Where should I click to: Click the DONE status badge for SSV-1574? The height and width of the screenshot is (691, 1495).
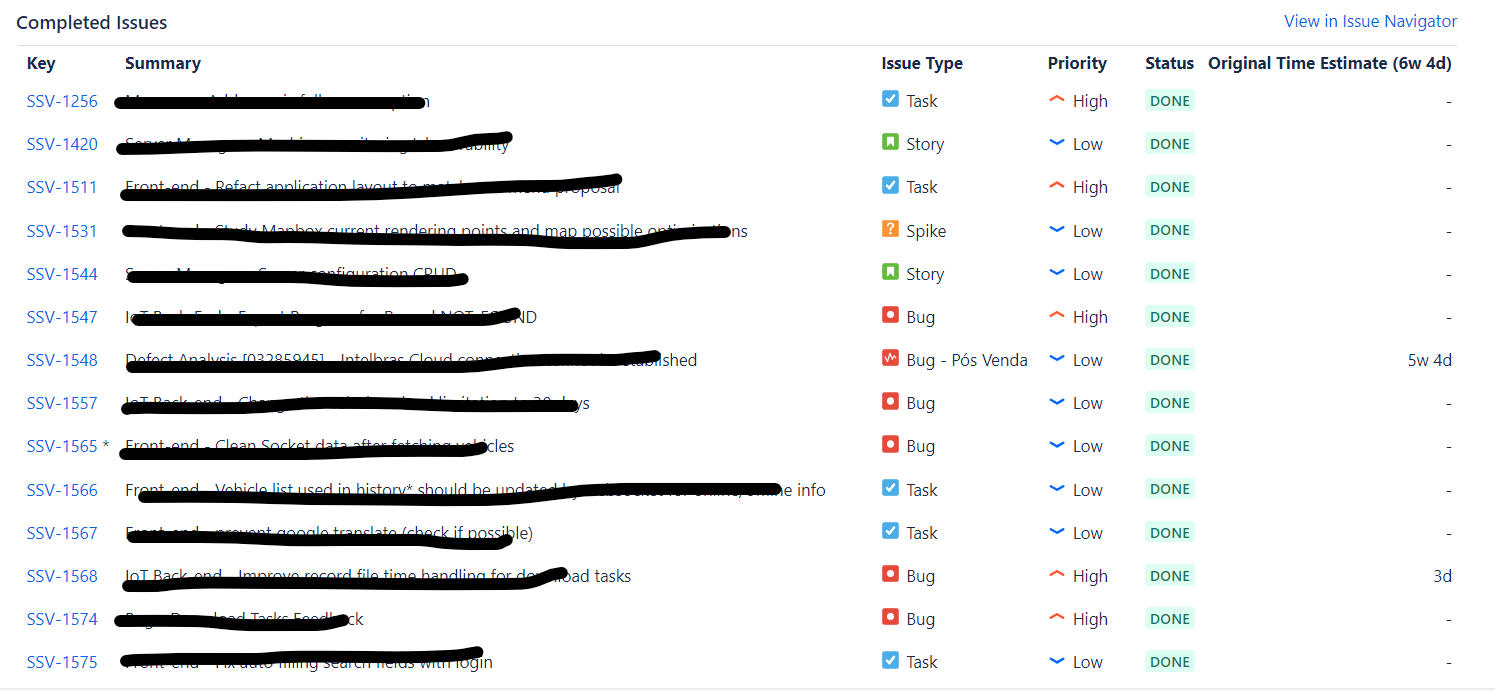1169,618
